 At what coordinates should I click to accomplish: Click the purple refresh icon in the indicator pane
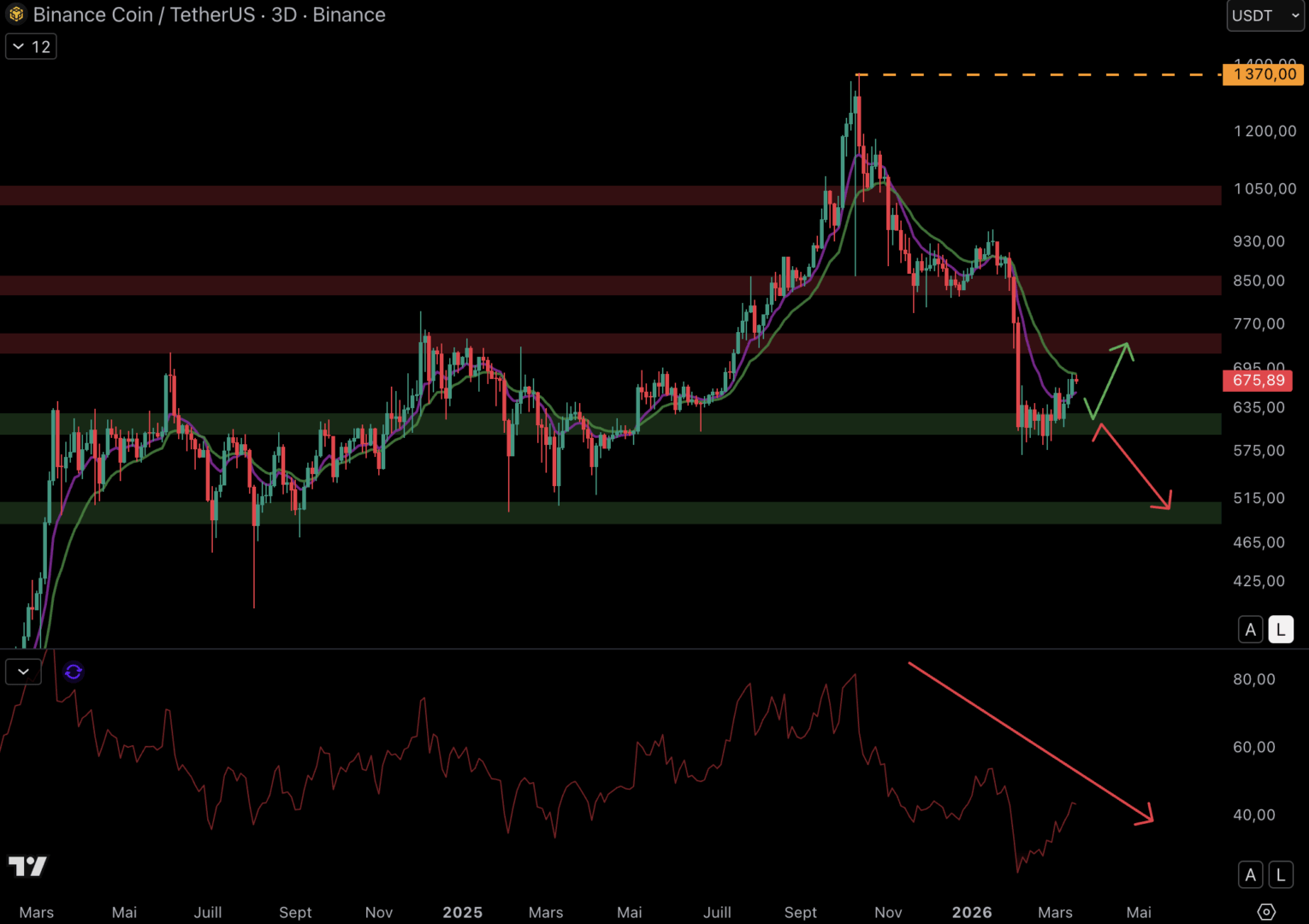click(x=74, y=672)
